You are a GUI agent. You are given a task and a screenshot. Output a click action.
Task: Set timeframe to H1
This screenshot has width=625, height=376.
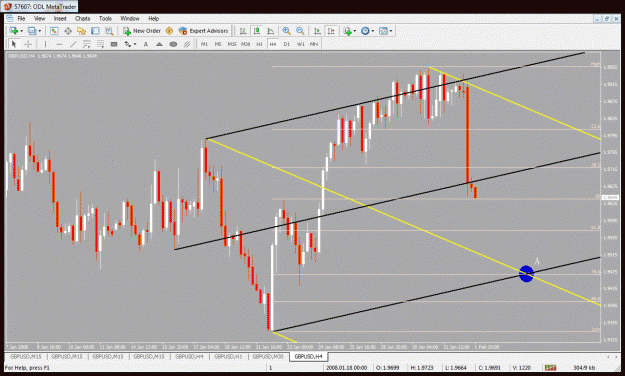(x=259, y=44)
